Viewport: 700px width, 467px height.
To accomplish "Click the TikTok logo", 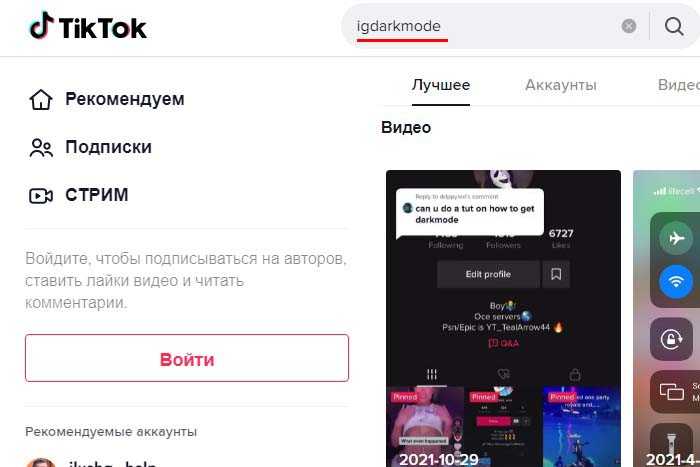I will pyautogui.click(x=88, y=26).
